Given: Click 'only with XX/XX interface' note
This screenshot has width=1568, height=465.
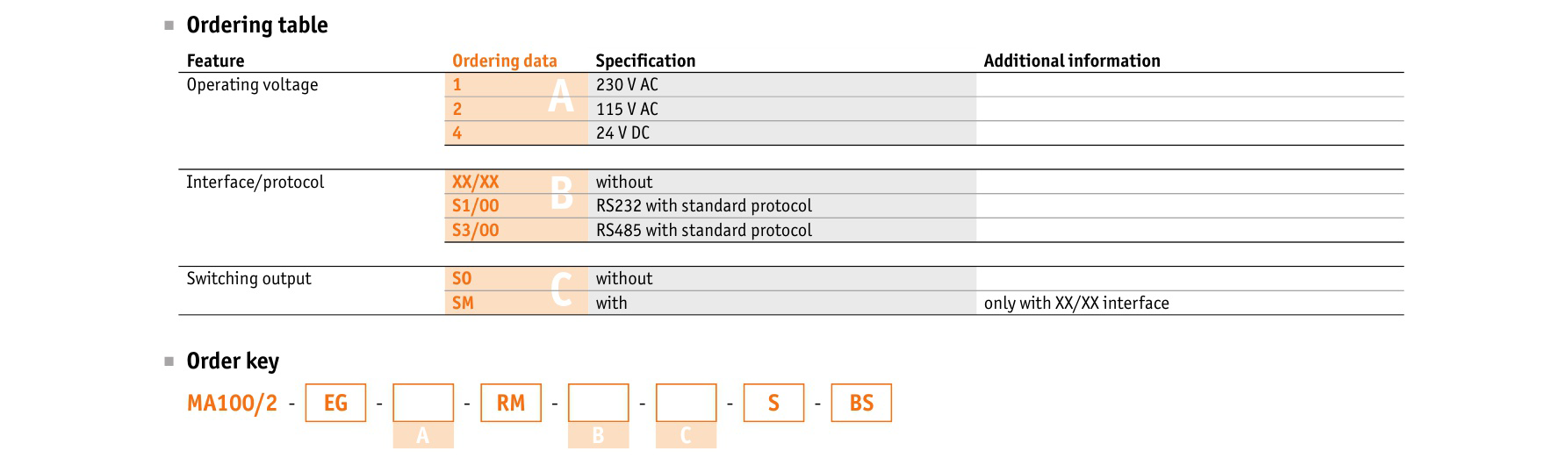Looking at the screenshot, I should point(1076,303).
